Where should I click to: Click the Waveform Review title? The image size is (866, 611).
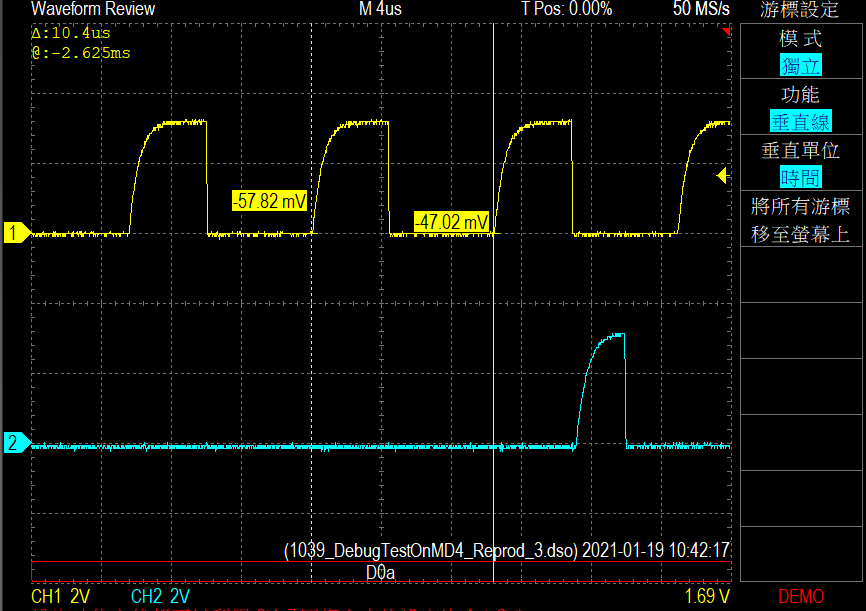(x=93, y=9)
